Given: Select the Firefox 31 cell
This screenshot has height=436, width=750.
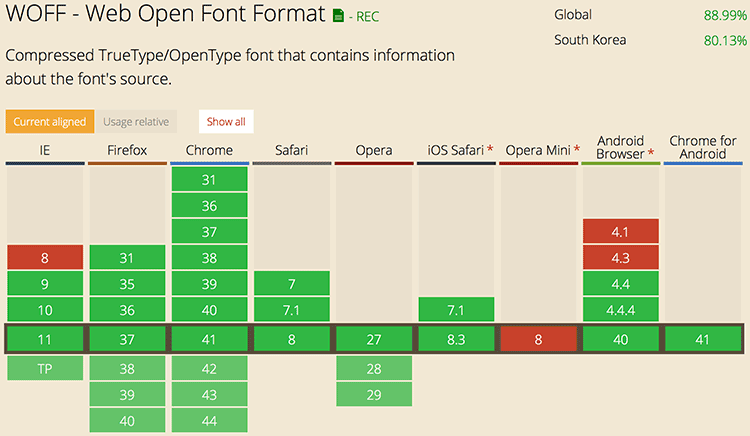Looking at the screenshot, I should [x=127, y=258].
